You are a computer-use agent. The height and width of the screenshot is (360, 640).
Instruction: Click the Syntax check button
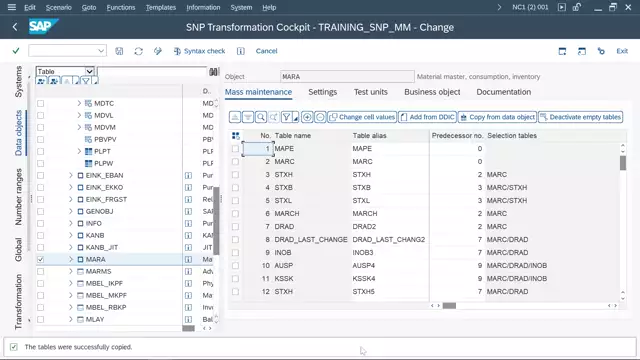click(x=199, y=51)
